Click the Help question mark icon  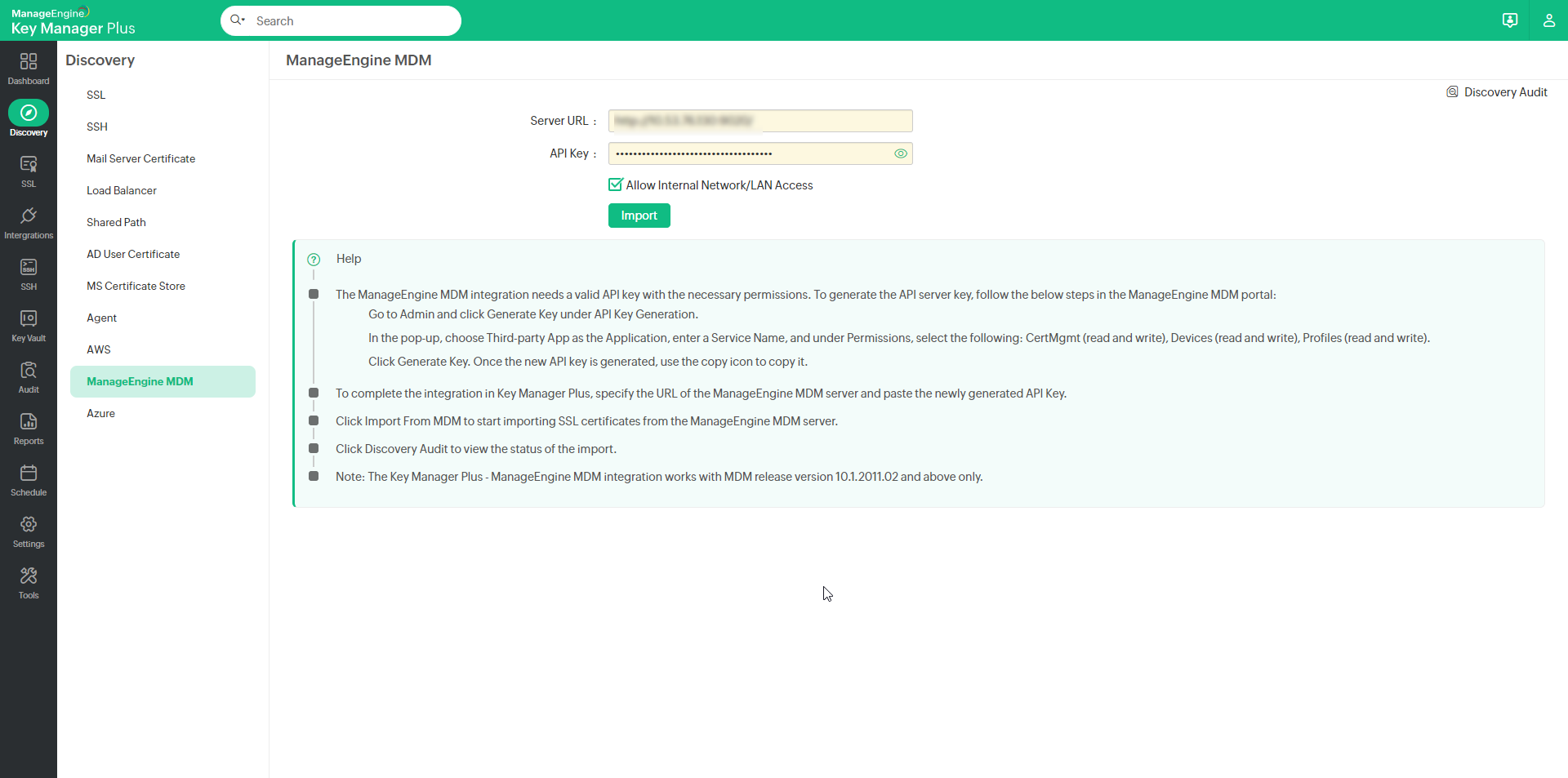click(x=314, y=260)
